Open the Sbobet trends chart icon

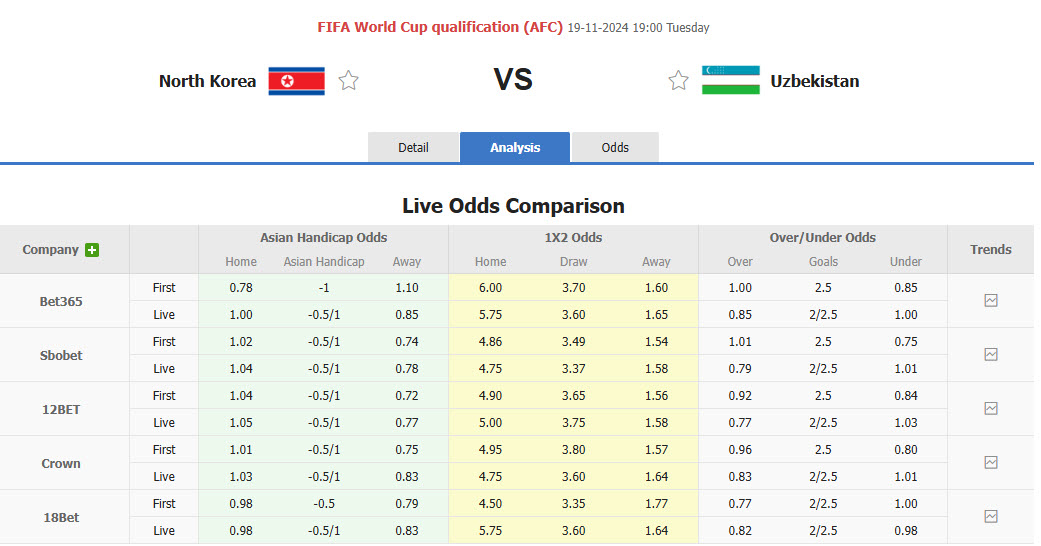(x=990, y=354)
